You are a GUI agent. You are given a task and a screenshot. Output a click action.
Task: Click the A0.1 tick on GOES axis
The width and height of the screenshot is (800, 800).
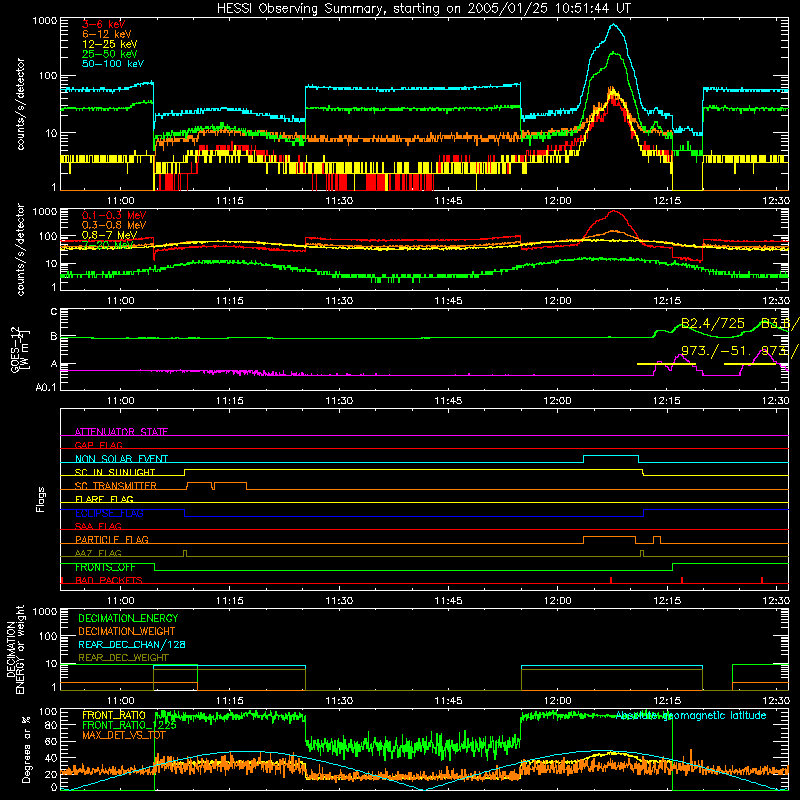(46, 387)
